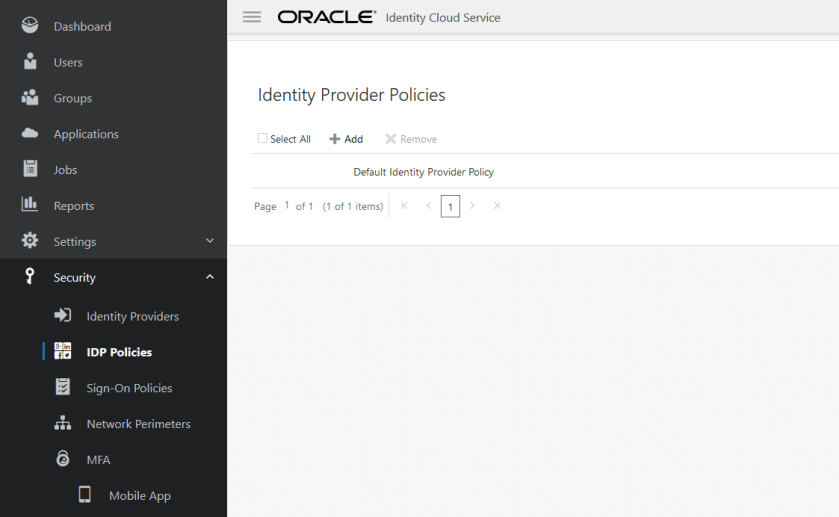Open Default Identity Provider Policy

pos(423,172)
